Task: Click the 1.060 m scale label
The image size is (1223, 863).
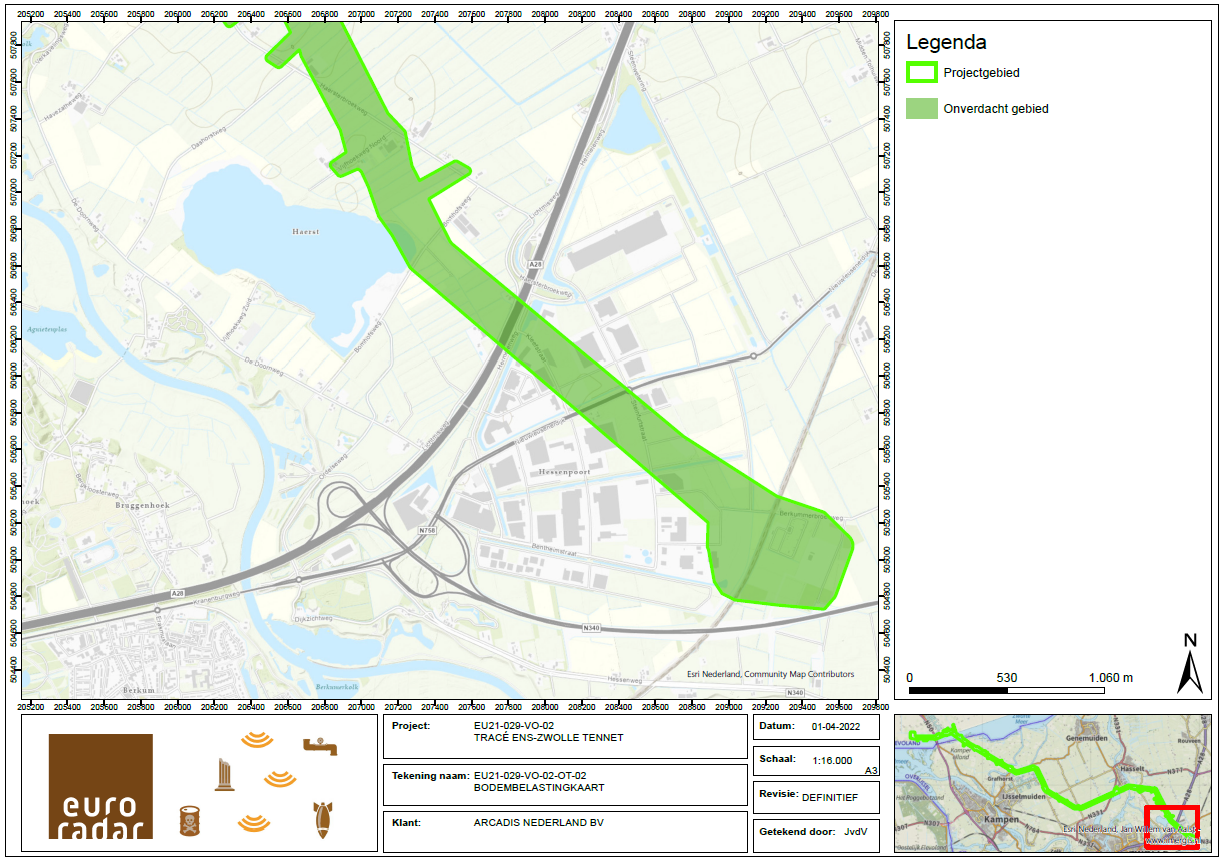Action: click(1109, 677)
